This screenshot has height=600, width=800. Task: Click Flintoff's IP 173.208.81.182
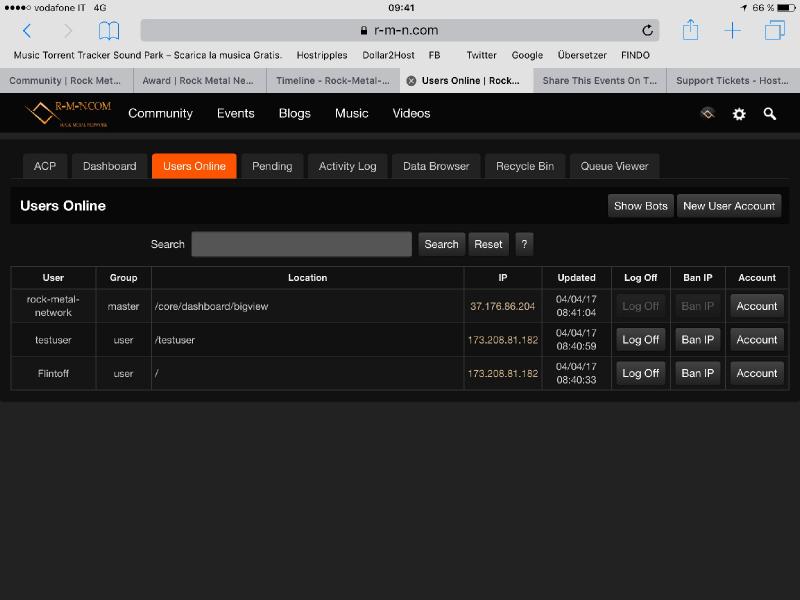503,373
